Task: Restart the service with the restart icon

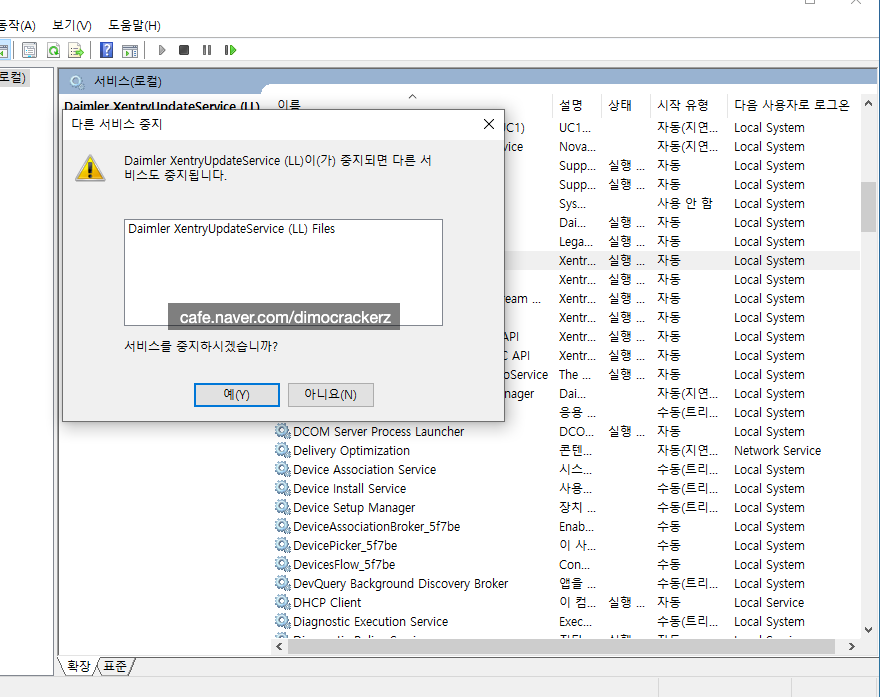Action: [x=231, y=50]
